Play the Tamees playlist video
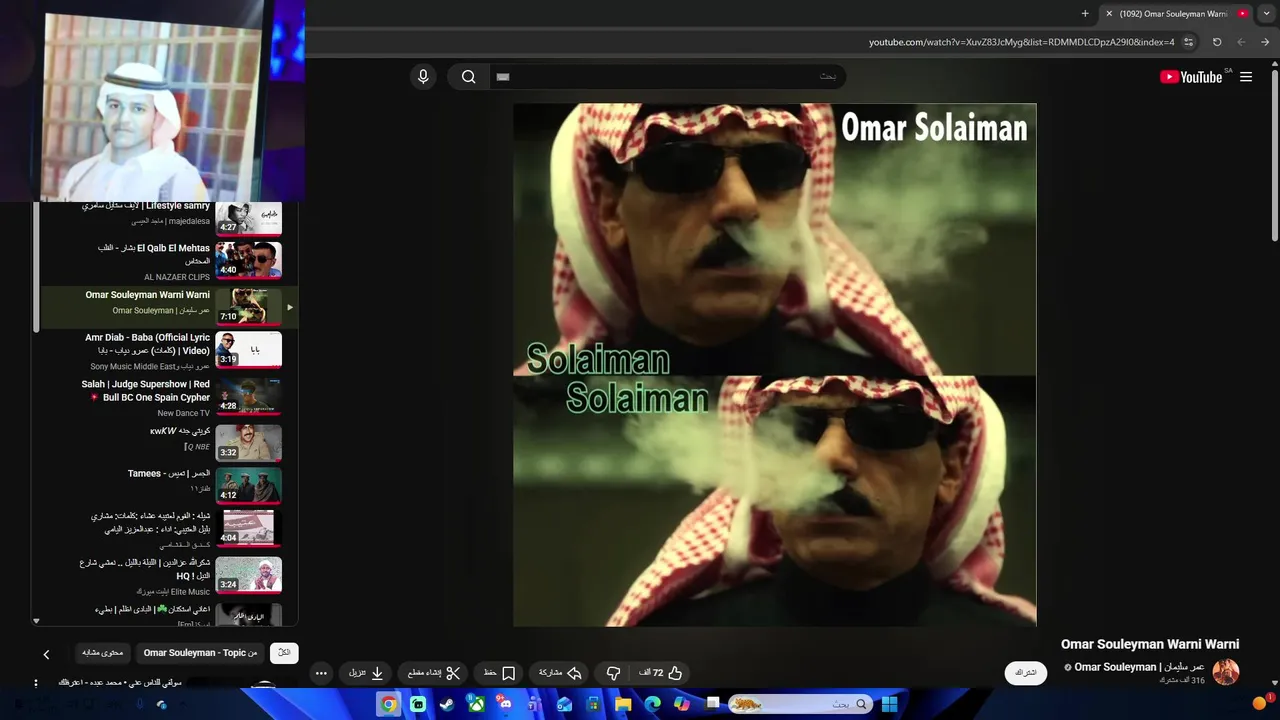Screen dimensions: 1280x720 click(x=248, y=486)
